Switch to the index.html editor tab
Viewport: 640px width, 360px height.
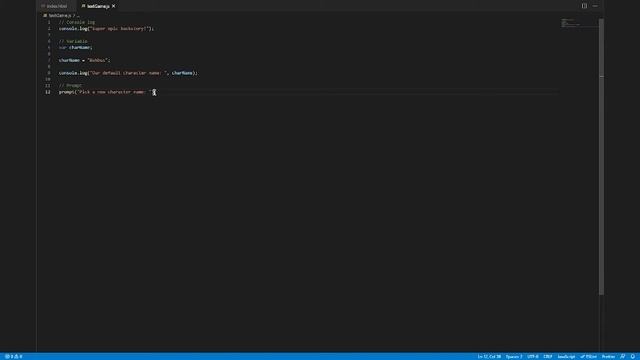pyautogui.click(x=55, y=6)
